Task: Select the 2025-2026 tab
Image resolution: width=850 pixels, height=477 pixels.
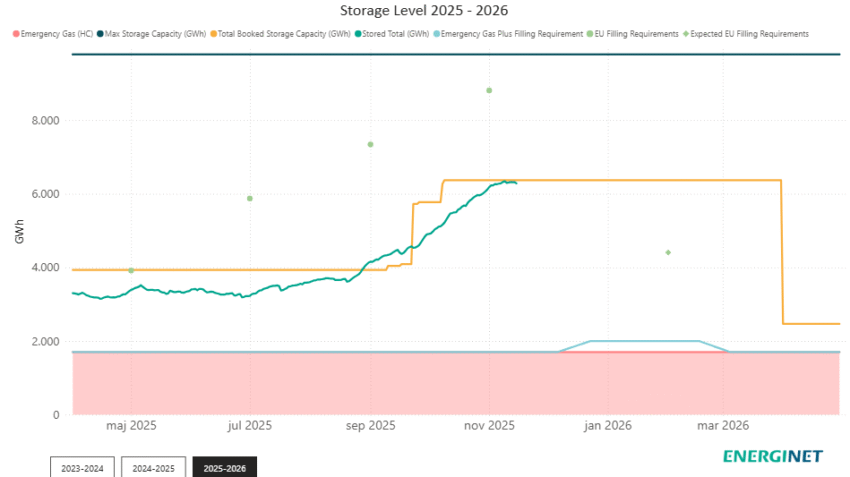Action: click(x=224, y=467)
